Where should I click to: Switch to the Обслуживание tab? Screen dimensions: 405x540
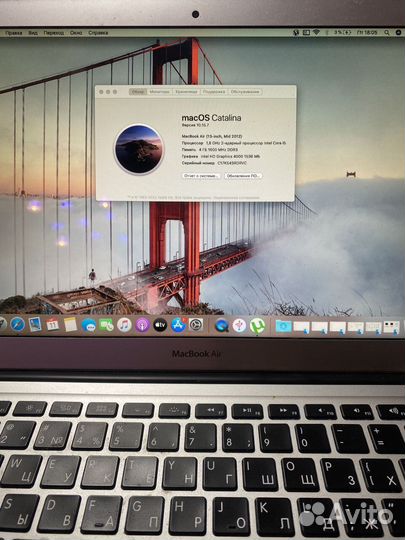tap(245, 92)
